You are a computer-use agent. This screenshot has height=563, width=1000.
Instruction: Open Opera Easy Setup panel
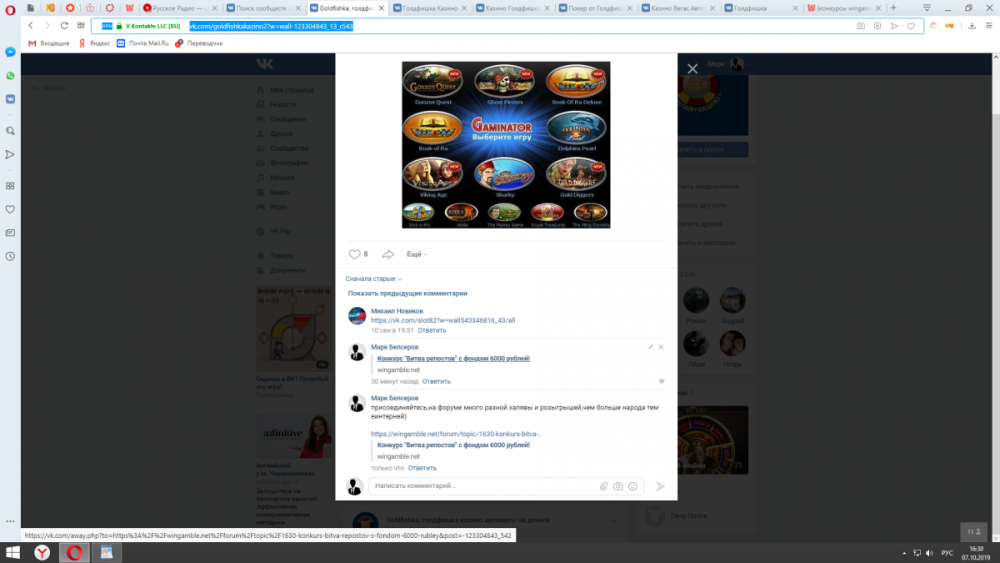(989, 26)
